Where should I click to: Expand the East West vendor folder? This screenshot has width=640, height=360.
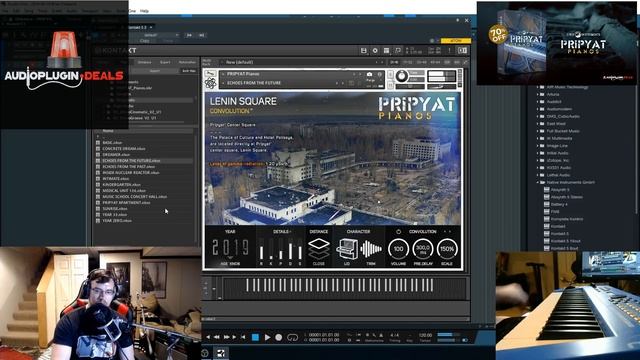point(538,124)
